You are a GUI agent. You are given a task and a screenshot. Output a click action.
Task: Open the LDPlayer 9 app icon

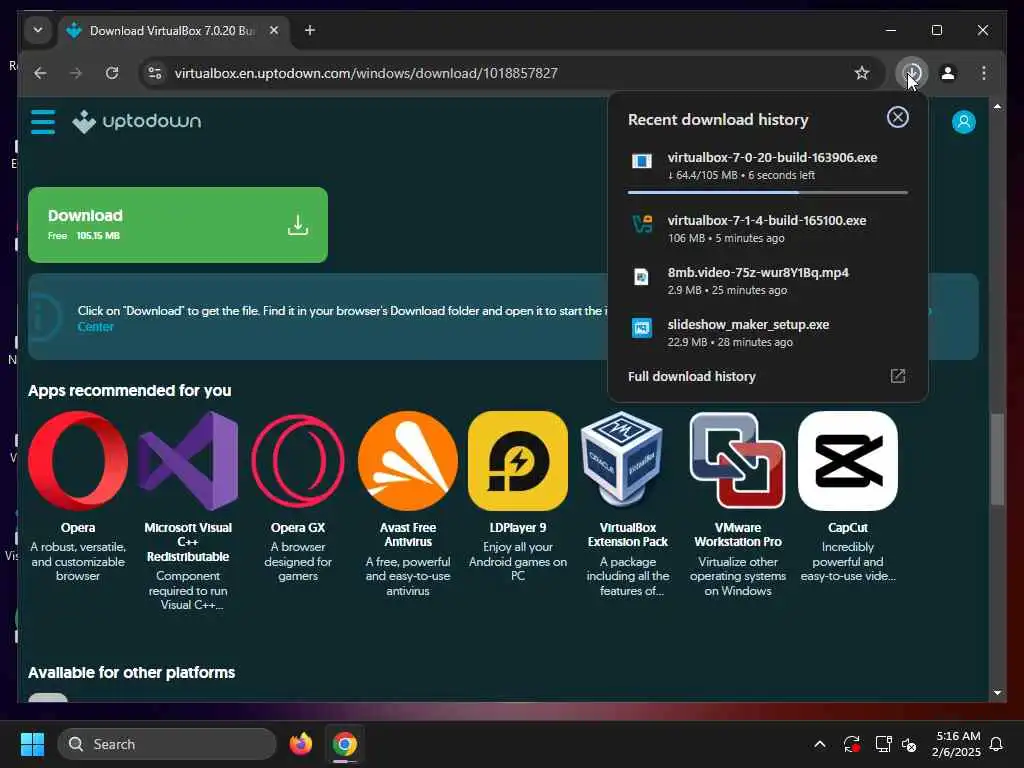(518, 460)
